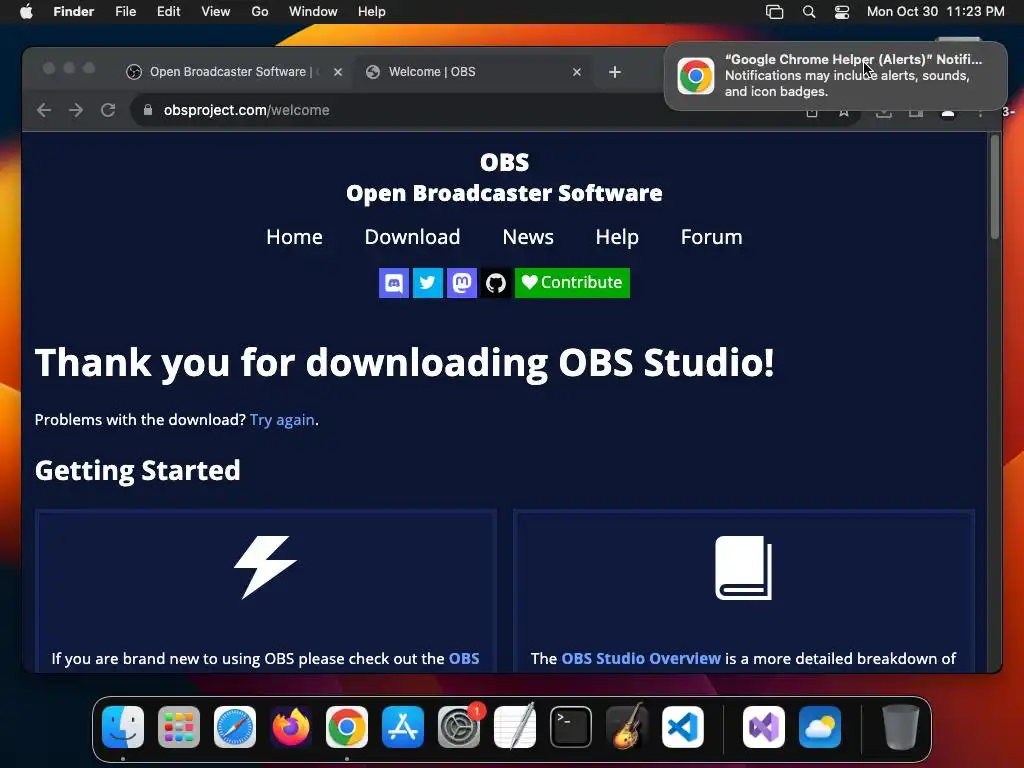Close the Open Broadcaster Software tab
The height and width of the screenshot is (768, 1024).
tap(338, 72)
